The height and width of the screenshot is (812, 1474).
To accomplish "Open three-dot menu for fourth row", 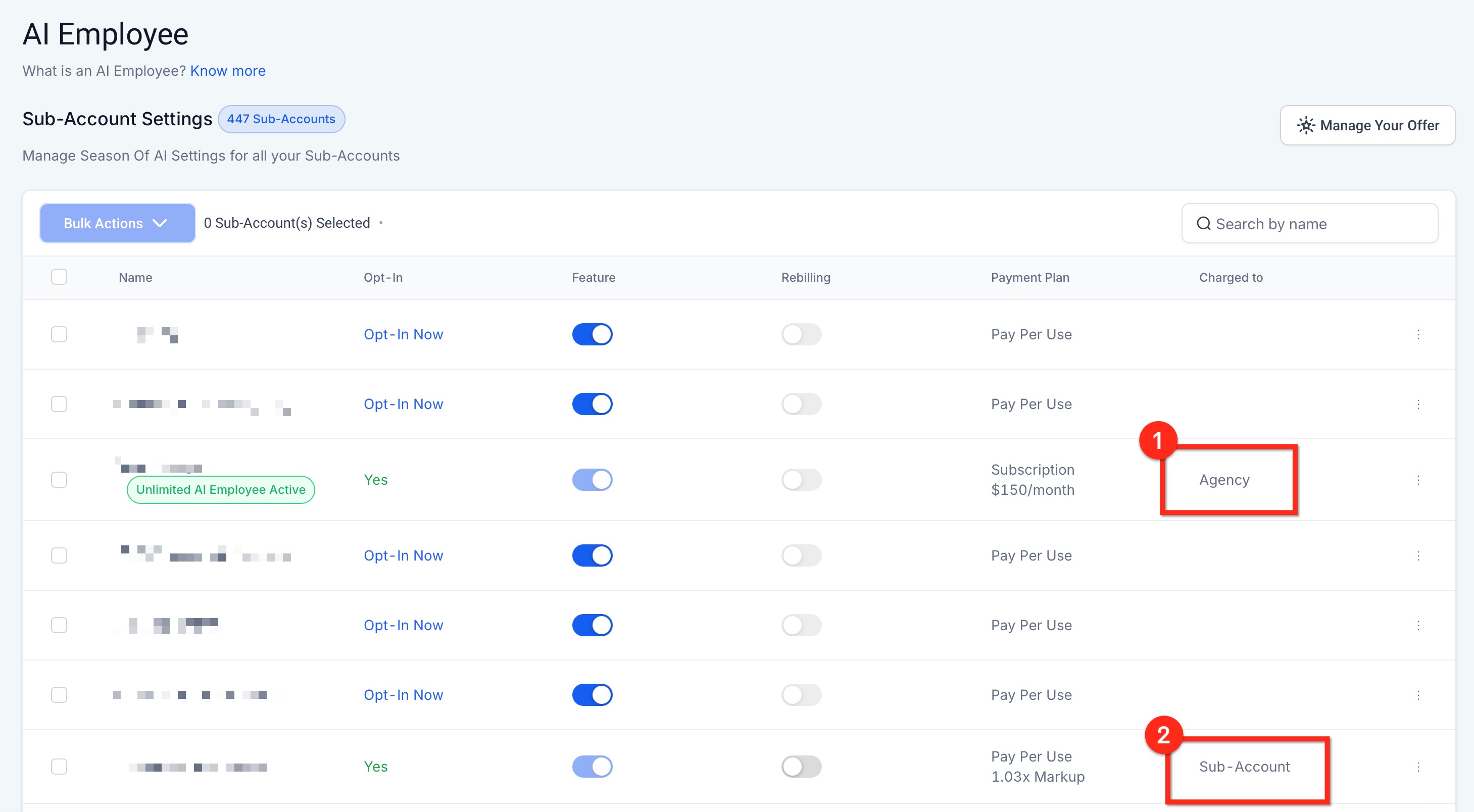I will coord(1418,555).
